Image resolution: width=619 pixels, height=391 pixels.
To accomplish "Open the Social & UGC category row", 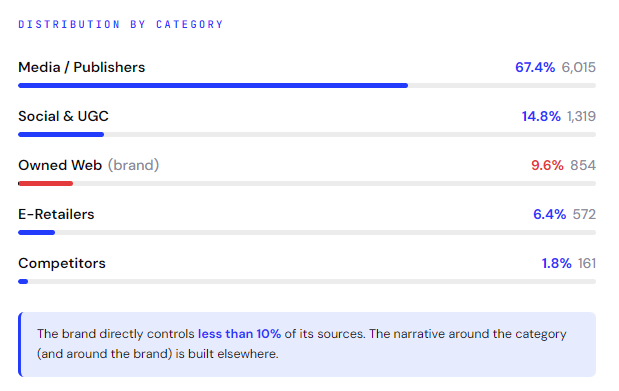I will pyautogui.click(x=307, y=122).
